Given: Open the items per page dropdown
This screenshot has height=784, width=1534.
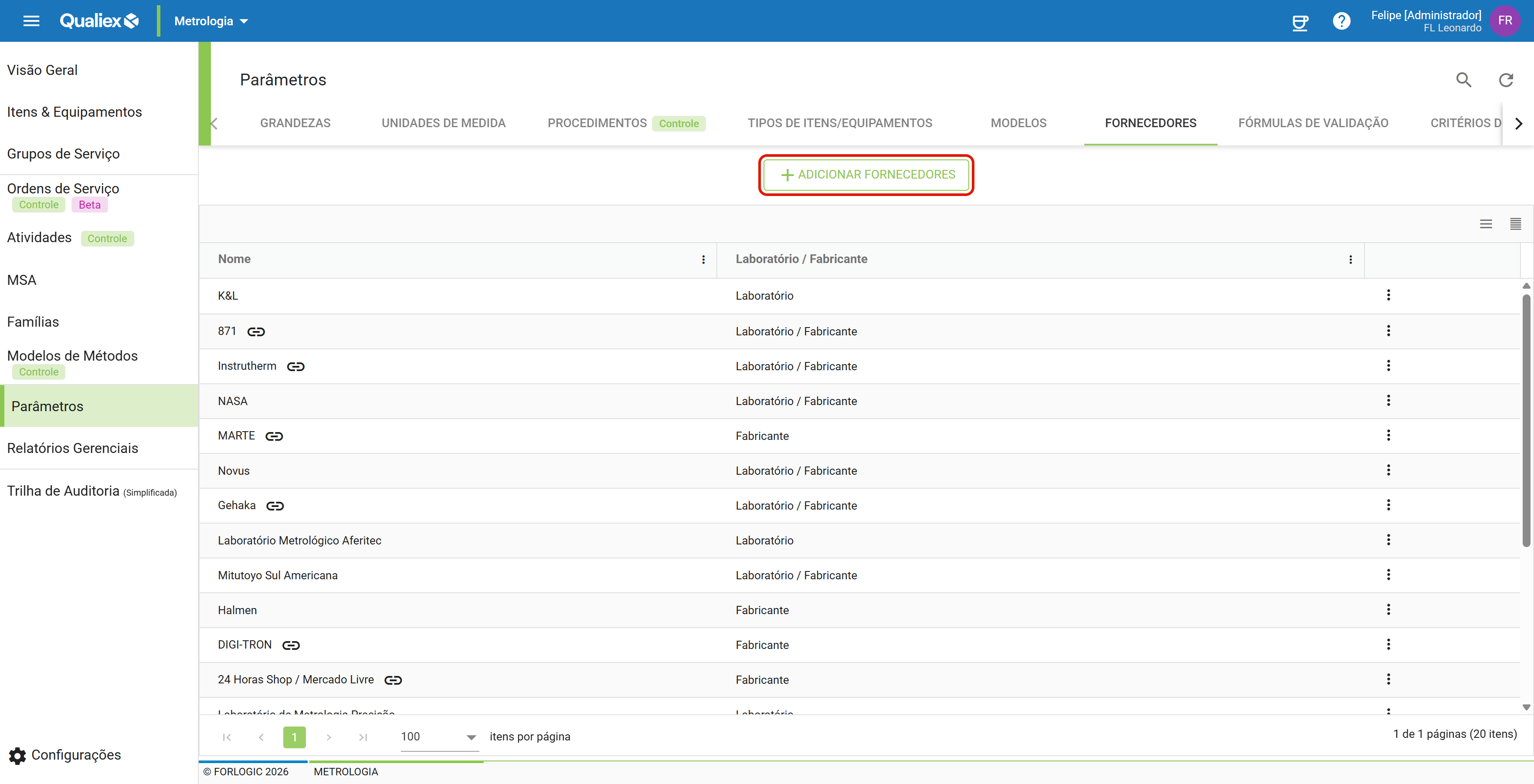Looking at the screenshot, I should [x=439, y=737].
